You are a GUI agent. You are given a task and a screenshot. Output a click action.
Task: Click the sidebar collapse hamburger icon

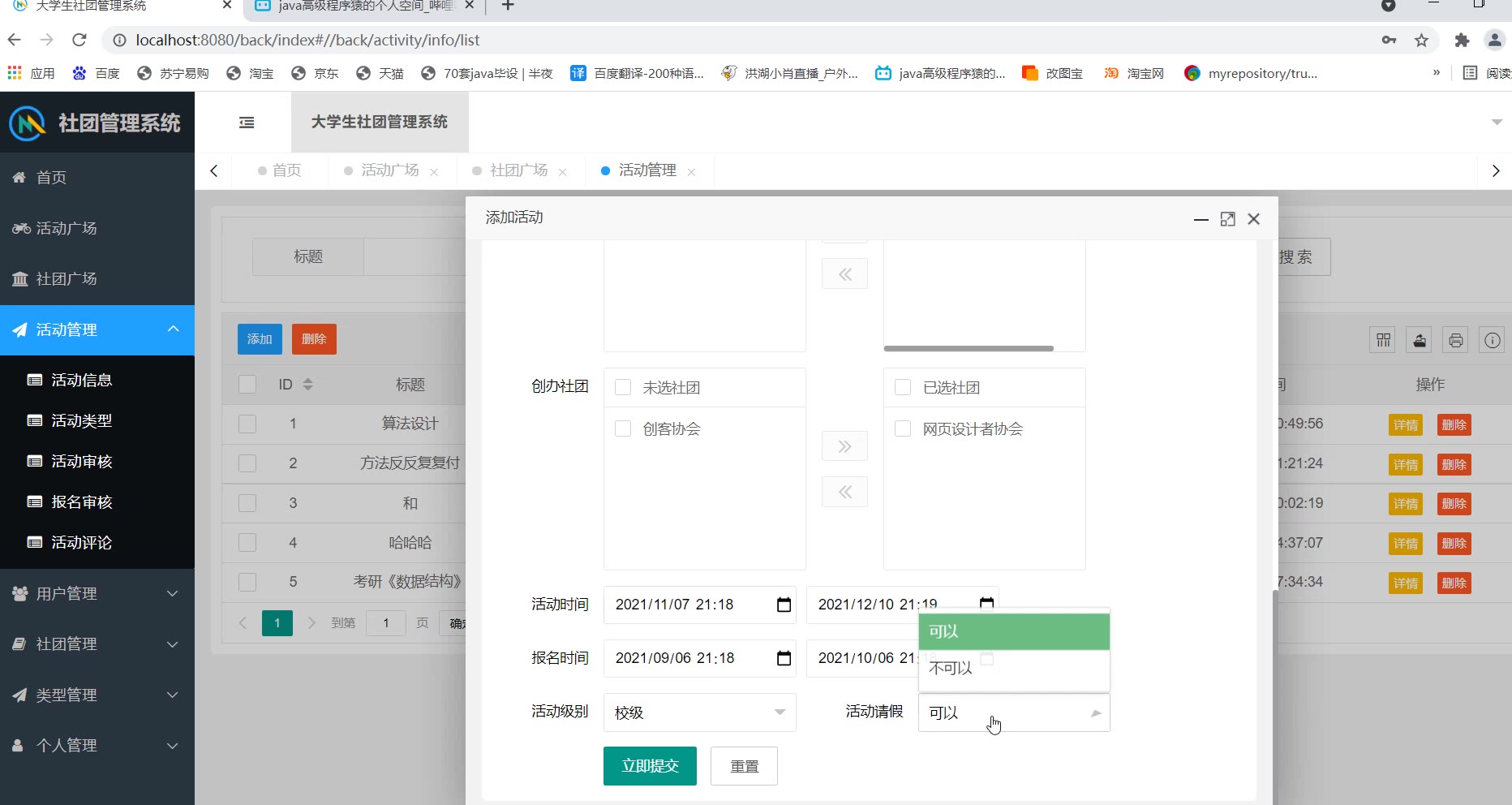247,123
